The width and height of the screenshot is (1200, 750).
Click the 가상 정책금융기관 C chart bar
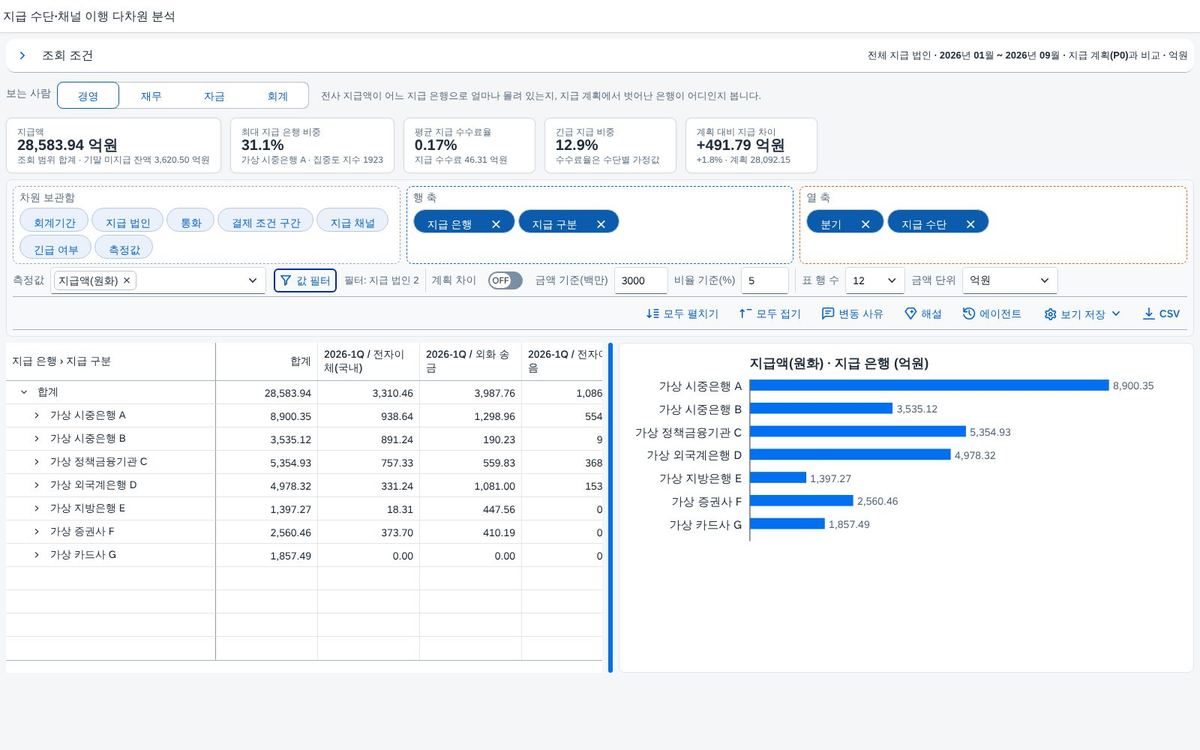click(x=858, y=431)
